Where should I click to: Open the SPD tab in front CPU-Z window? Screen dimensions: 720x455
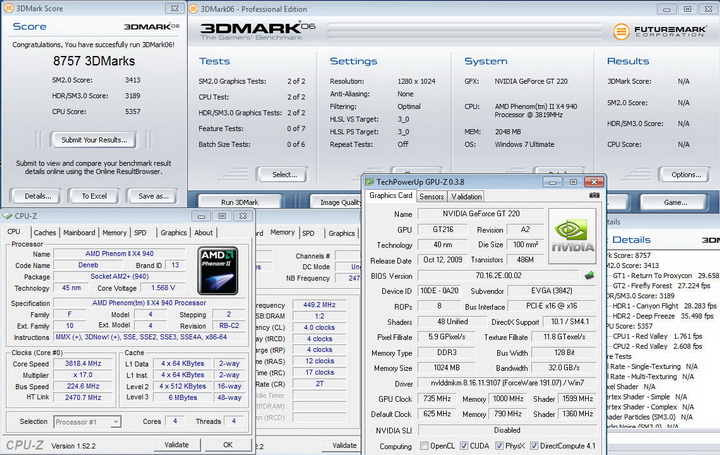(141, 233)
